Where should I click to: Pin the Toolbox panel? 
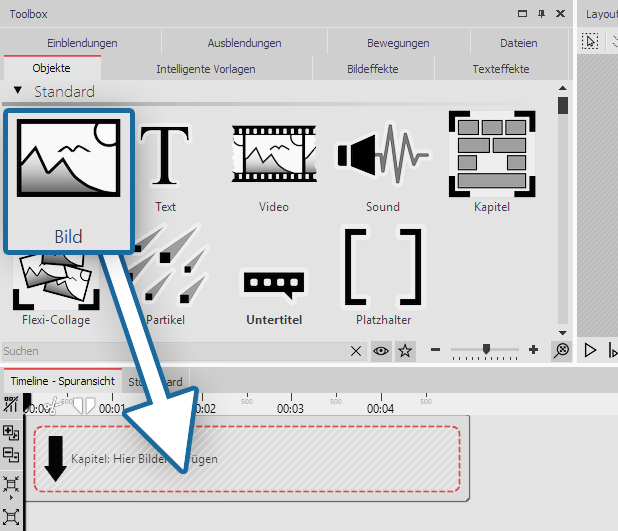tap(541, 14)
